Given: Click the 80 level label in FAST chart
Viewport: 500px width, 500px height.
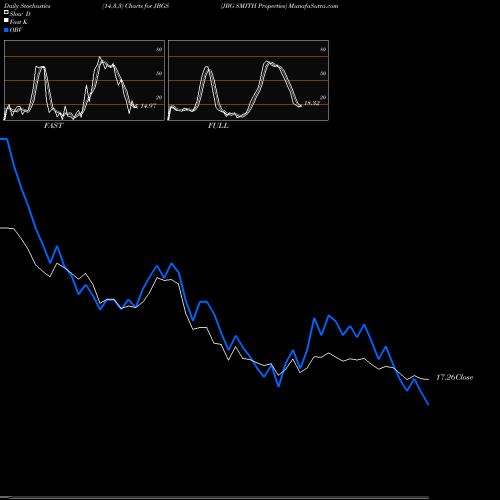Looking at the screenshot, I should [159, 49].
